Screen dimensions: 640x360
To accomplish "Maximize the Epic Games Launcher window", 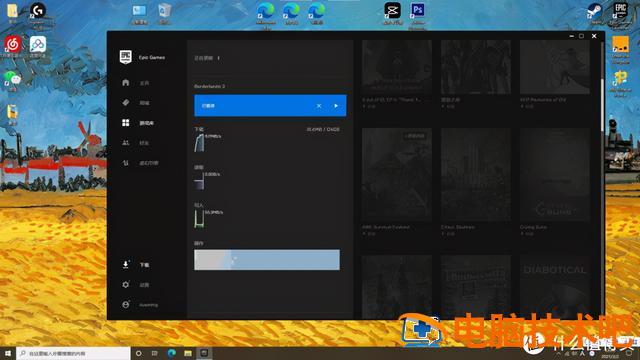I will (x=581, y=36).
